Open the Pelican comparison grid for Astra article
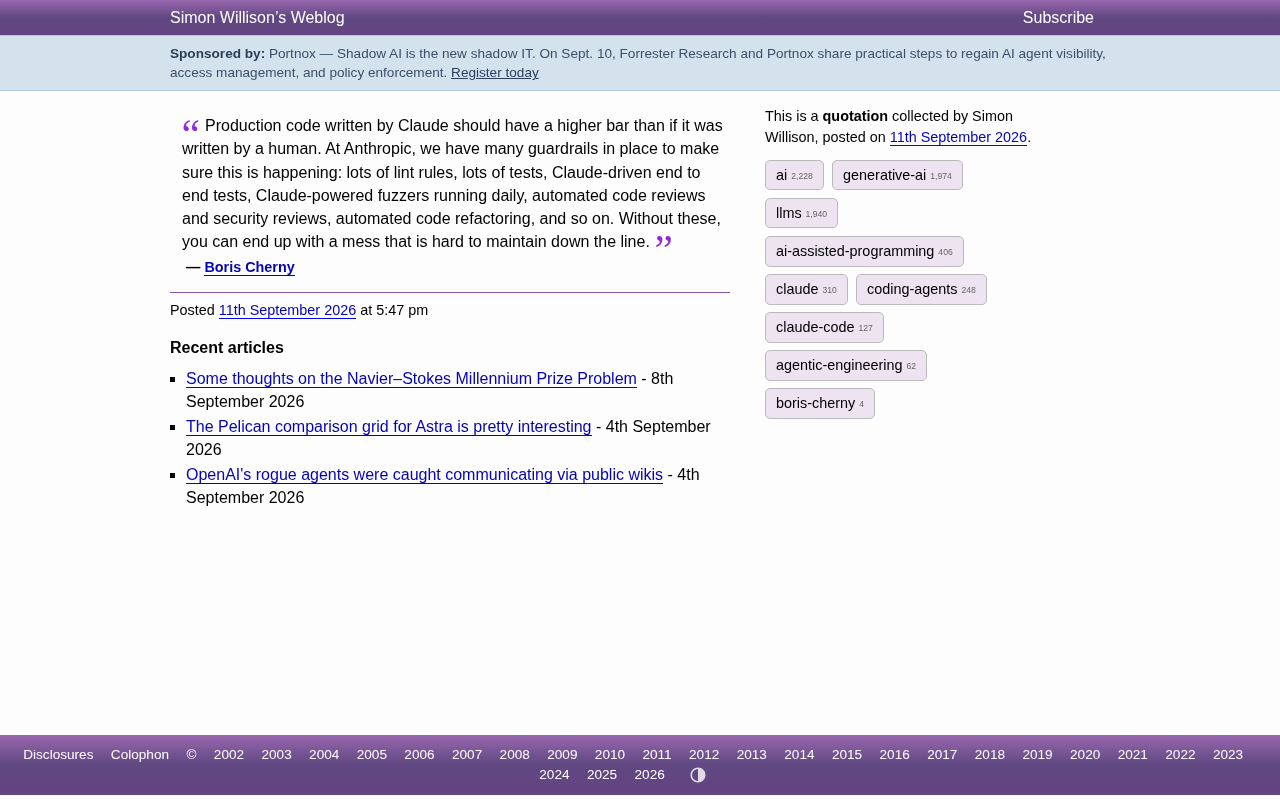 click(x=389, y=427)
